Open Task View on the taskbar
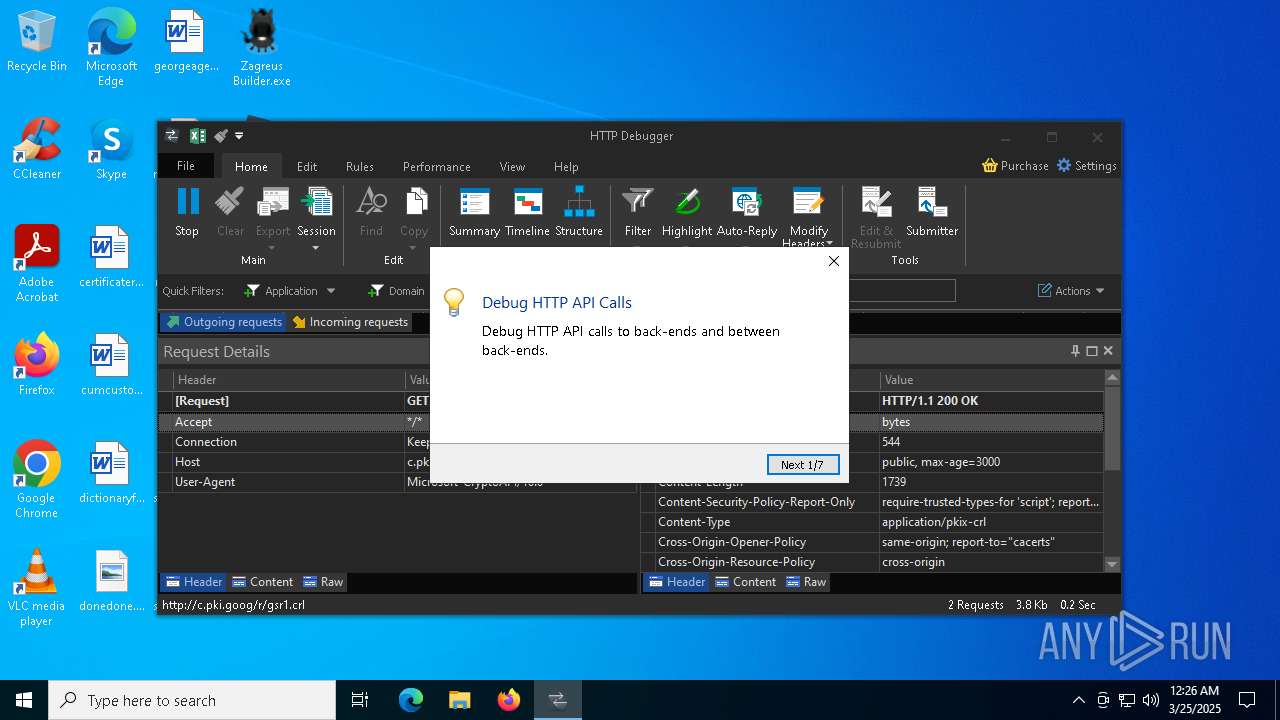Image resolution: width=1280 pixels, height=720 pixels. coord(360,700)
